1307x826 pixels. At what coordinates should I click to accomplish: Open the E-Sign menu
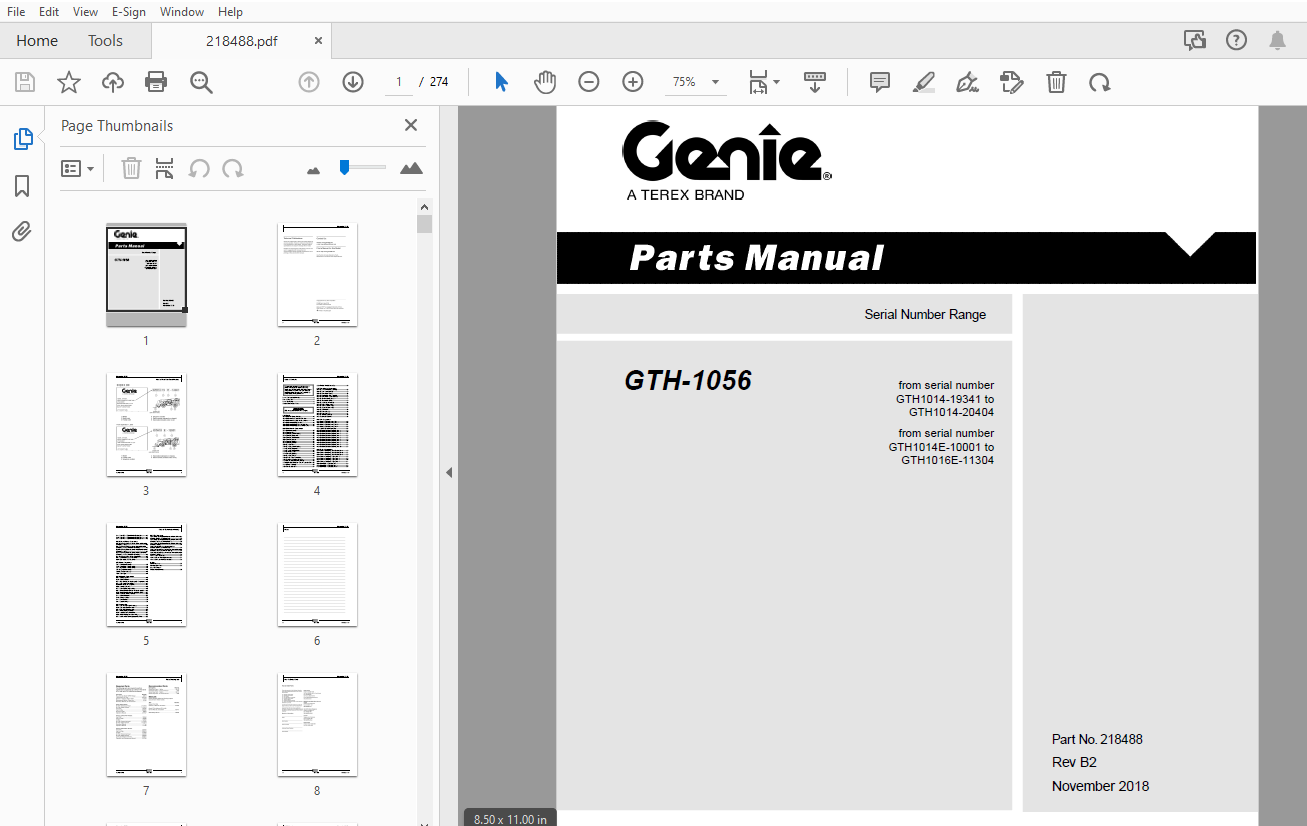(x=129, y=11)
